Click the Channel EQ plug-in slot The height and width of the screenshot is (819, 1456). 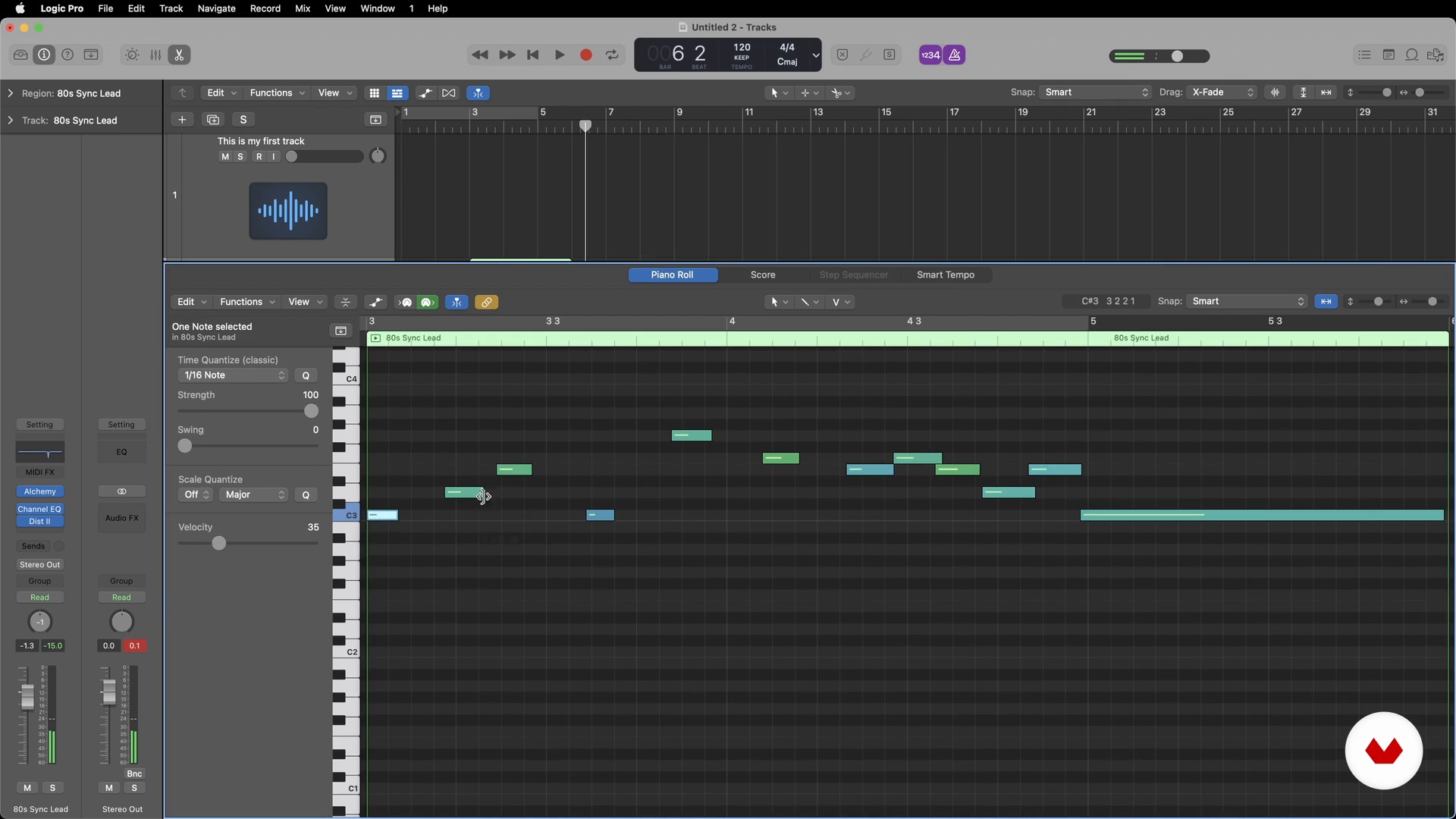pyautogui.click(x=40, y=509)
